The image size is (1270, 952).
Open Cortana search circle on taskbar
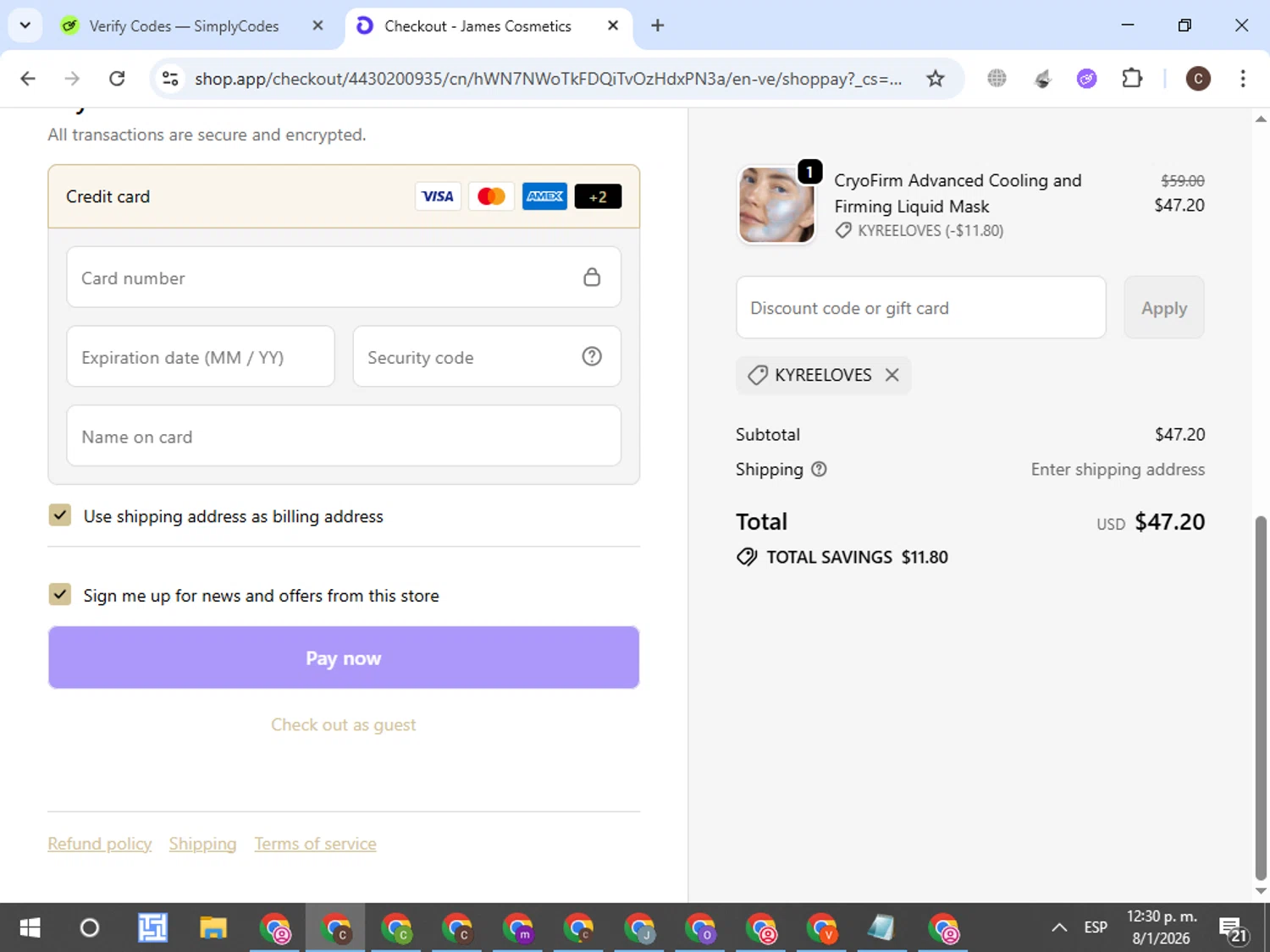coord(89,928)
